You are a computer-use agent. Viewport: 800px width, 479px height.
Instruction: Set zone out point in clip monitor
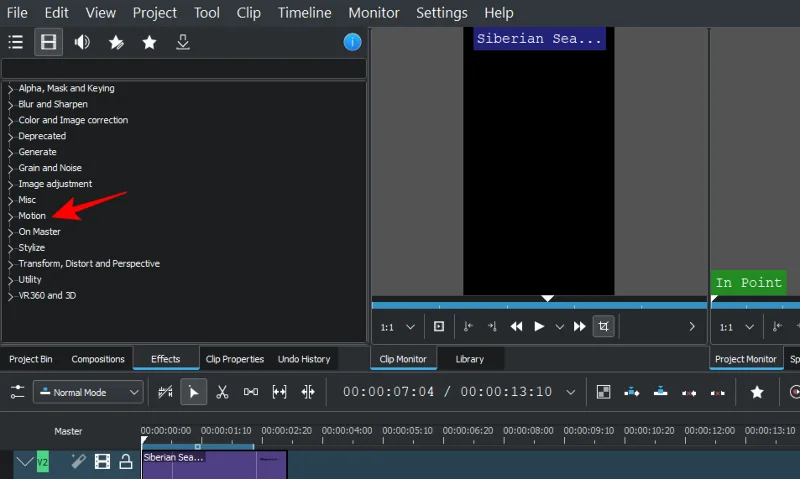coord(492,326)
